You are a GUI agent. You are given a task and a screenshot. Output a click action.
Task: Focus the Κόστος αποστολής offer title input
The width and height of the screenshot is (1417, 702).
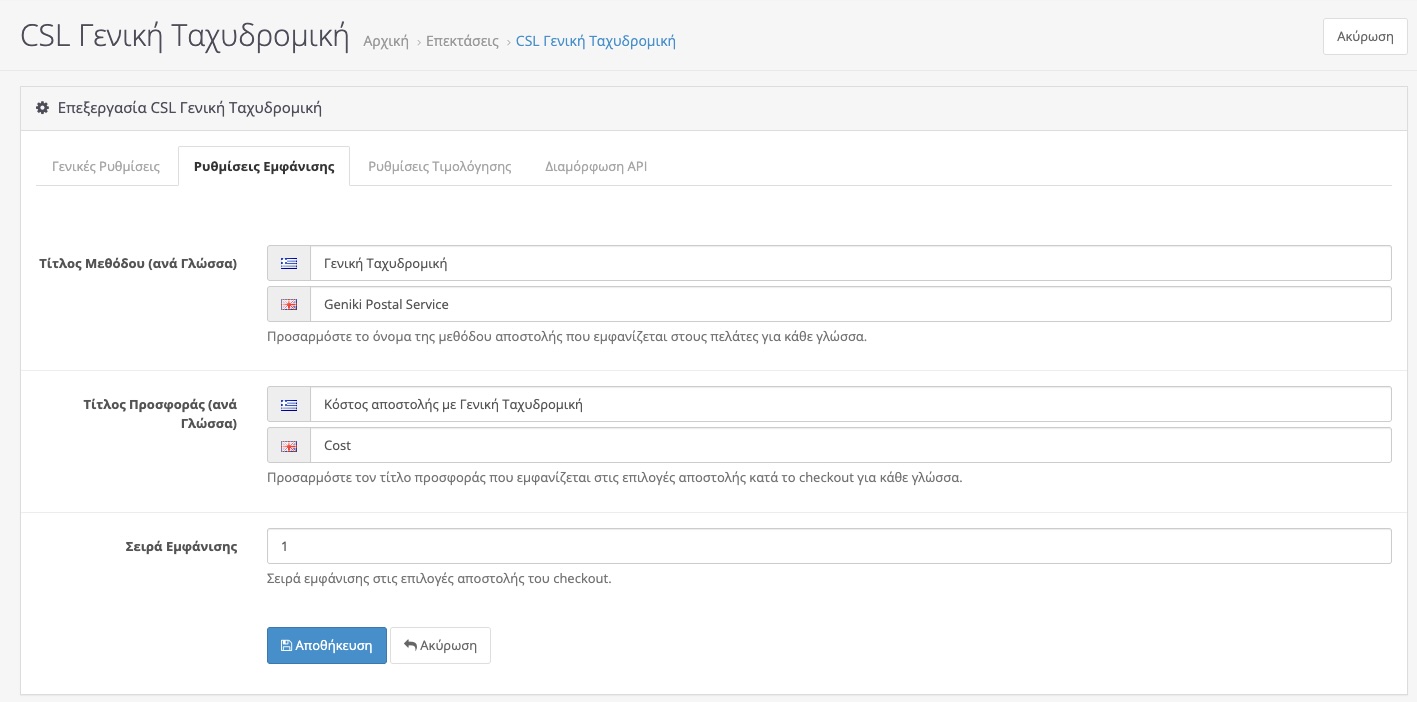[851, 405]
